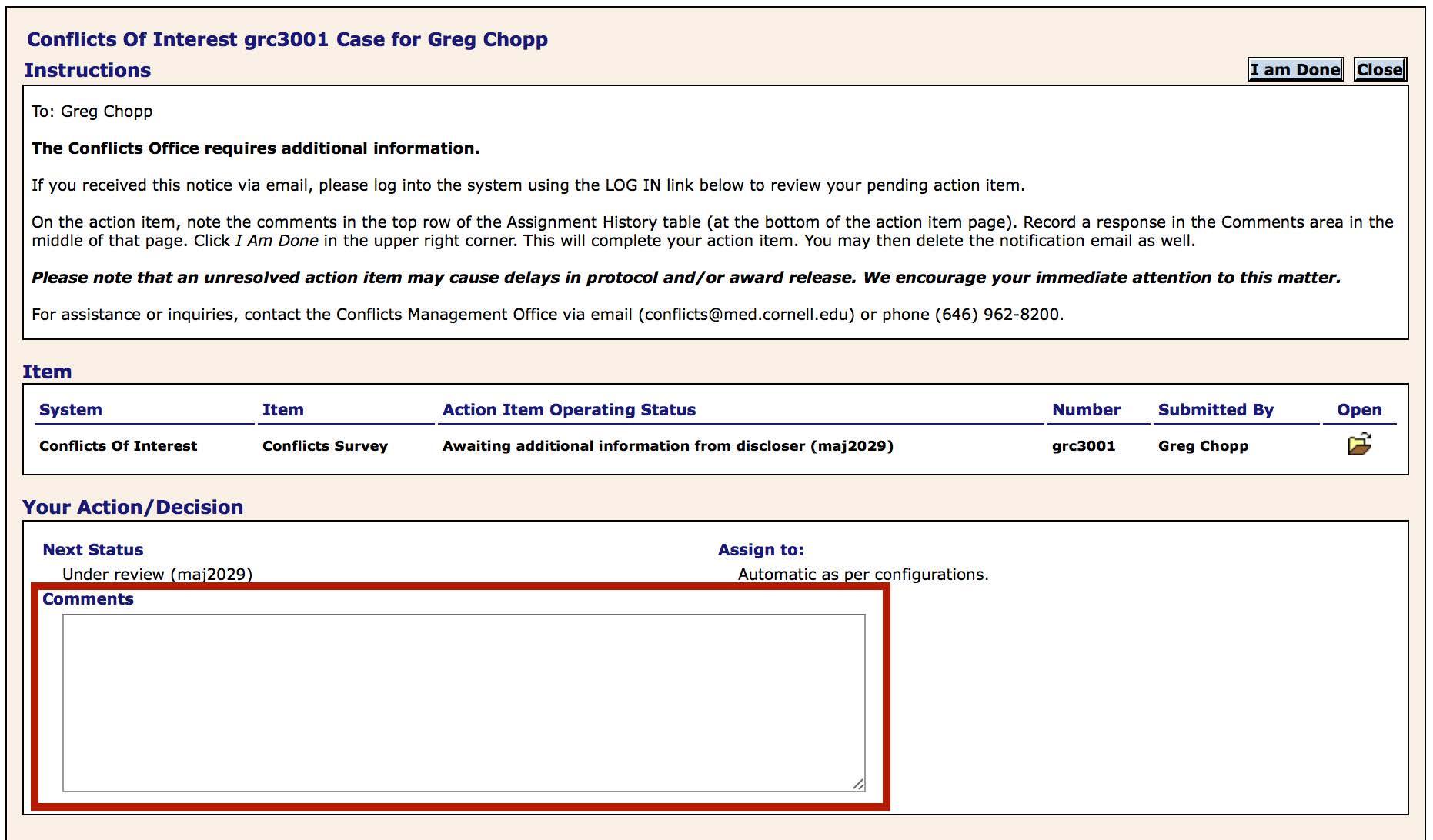The image size is (1433, 840).
Task: Click the Greg Chopp submitted-by cell
Action: click(x=1203, y=446)
